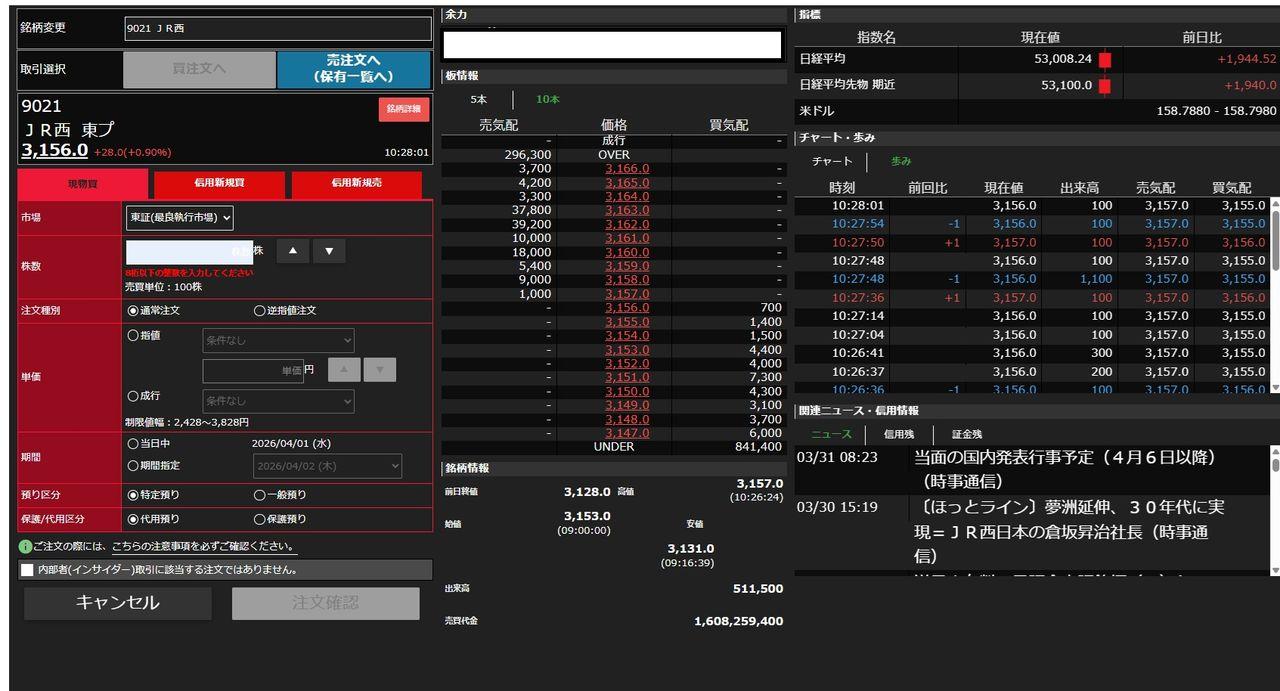
Task: Open the 期間指定 date dropdown
Action: [x=327, y=466]
